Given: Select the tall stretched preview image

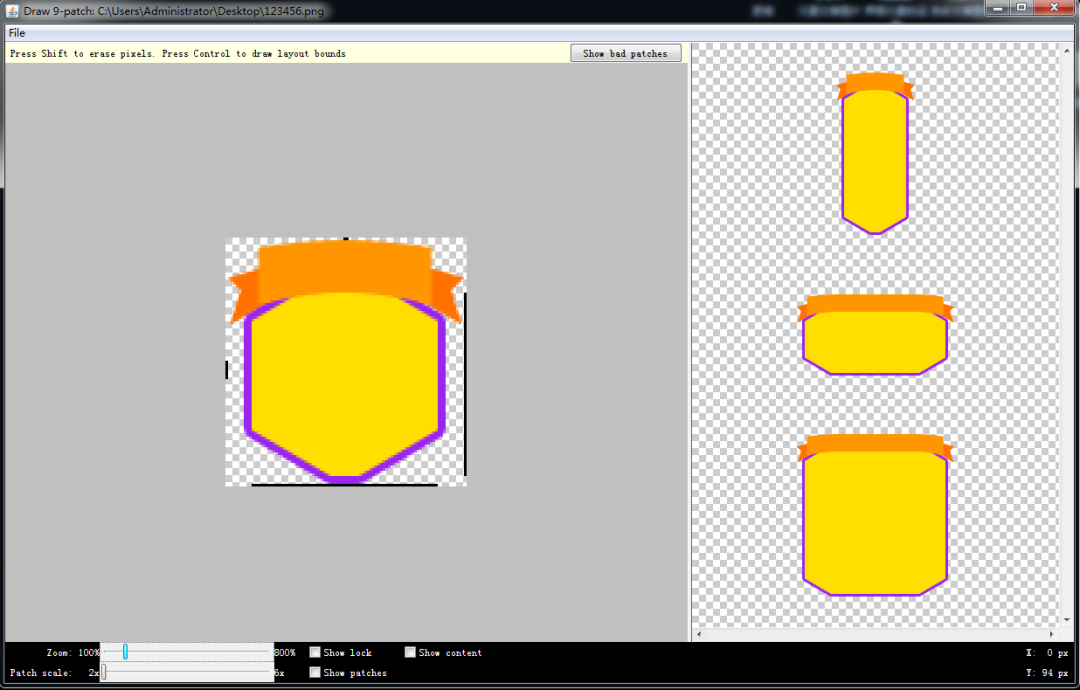Looking at the screenshot, I should coord(875,153).
